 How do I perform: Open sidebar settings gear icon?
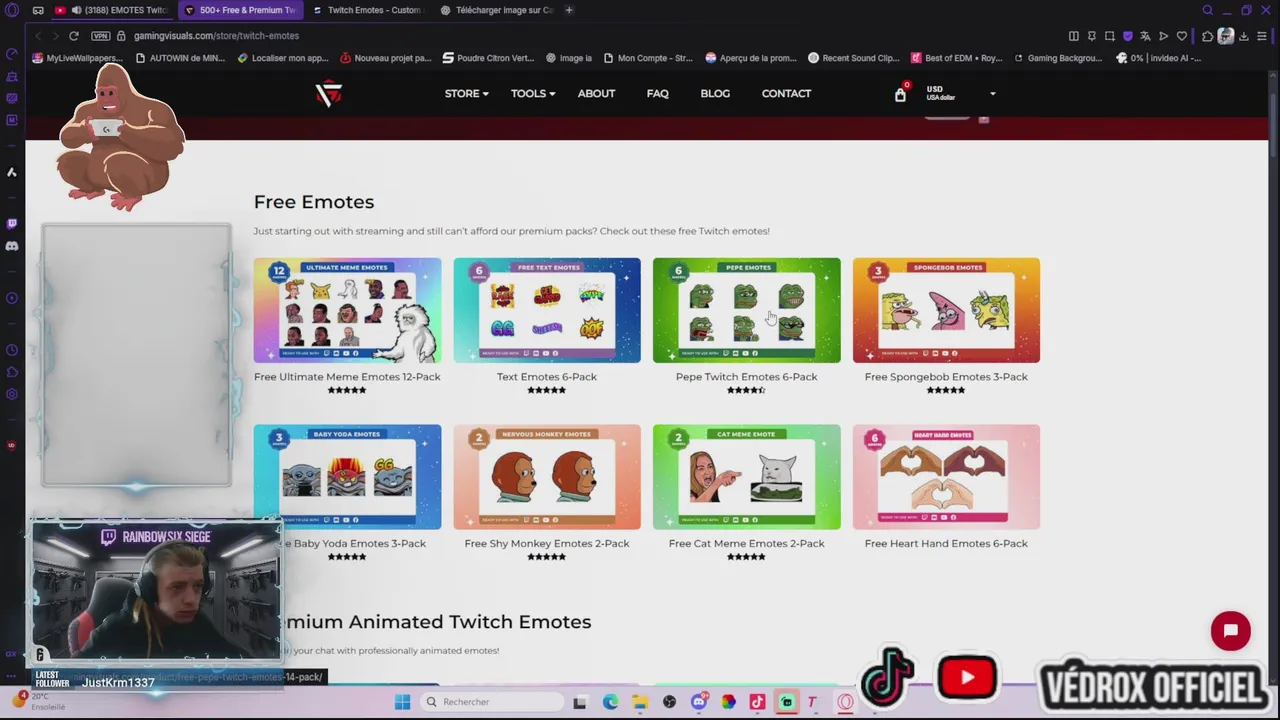coord(12,394)
